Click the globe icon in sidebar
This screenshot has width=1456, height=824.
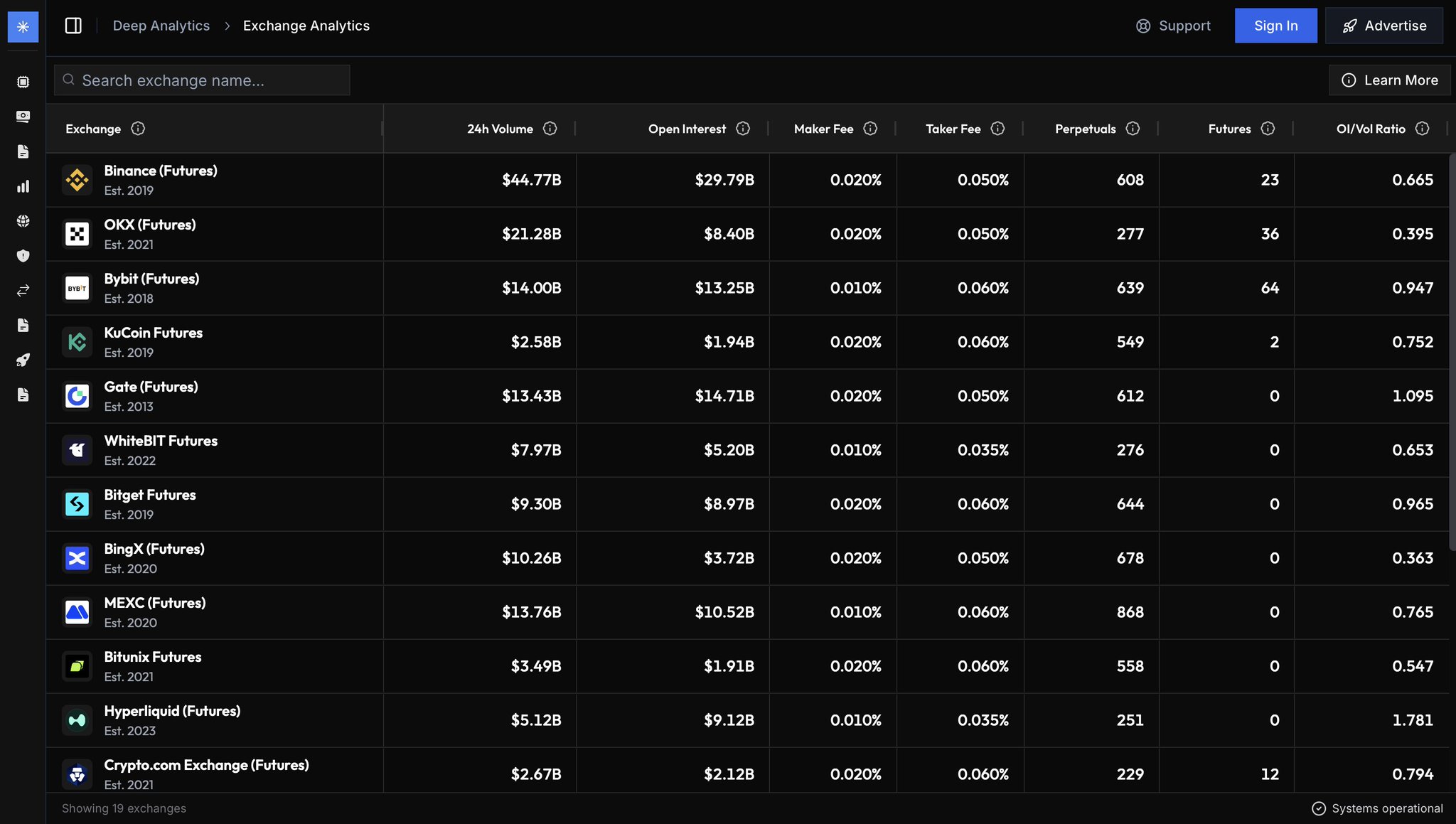(x=23, y=221)
